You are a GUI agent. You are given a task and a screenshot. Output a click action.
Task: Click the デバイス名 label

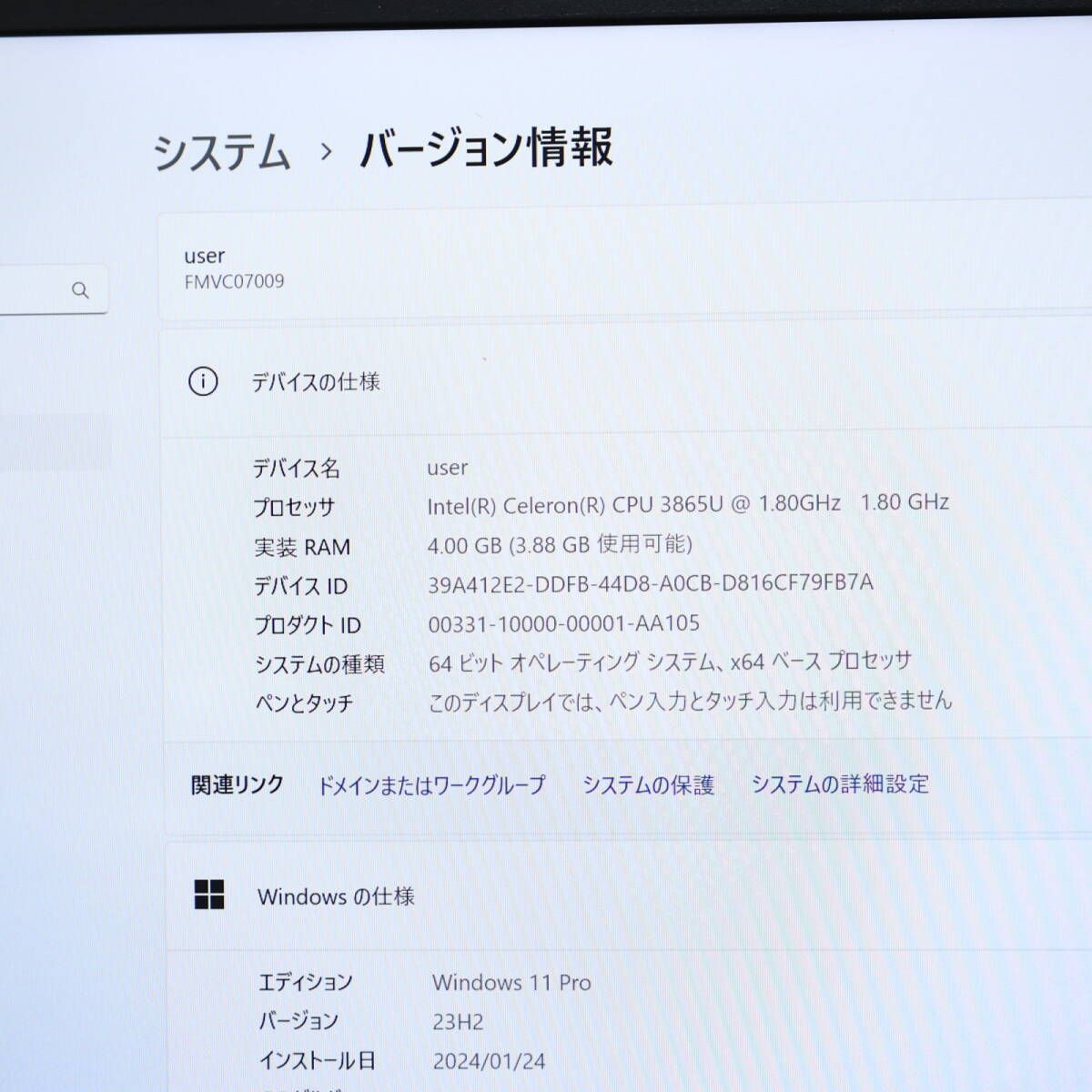296,469
